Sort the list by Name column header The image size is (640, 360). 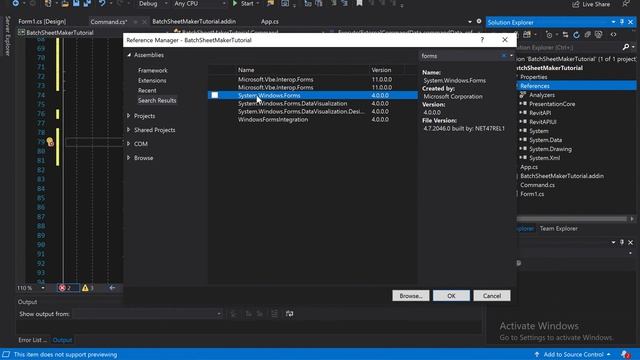pos(246,70)
